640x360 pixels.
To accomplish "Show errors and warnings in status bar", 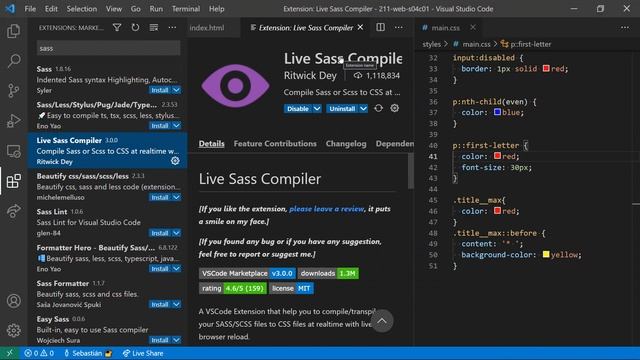I will (x=39, y=353).
